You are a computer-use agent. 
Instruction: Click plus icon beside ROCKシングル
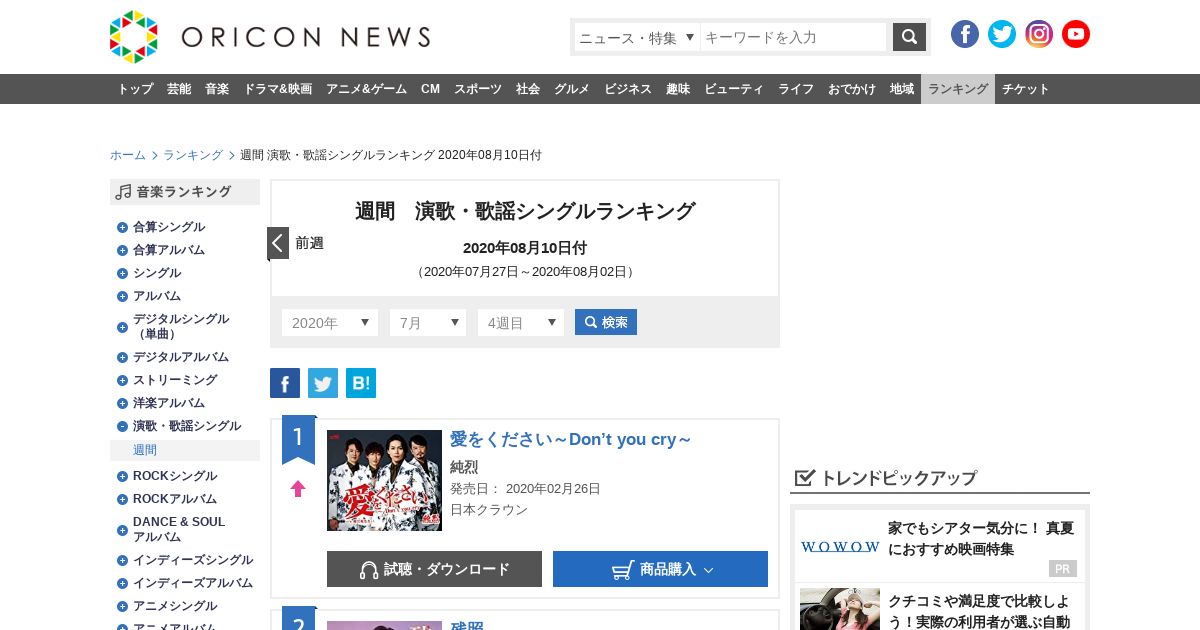click(122, 476)
